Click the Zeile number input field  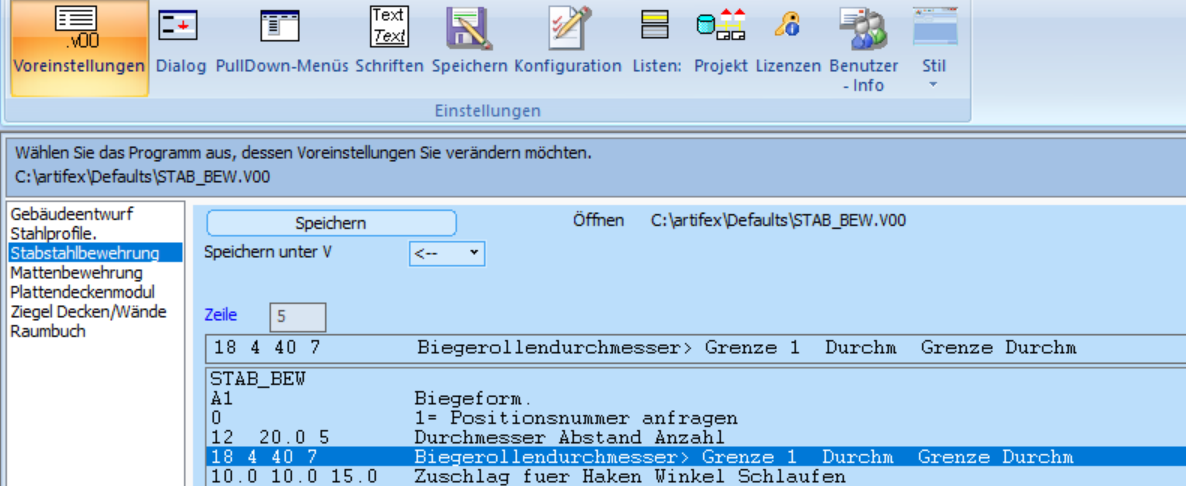298,317
